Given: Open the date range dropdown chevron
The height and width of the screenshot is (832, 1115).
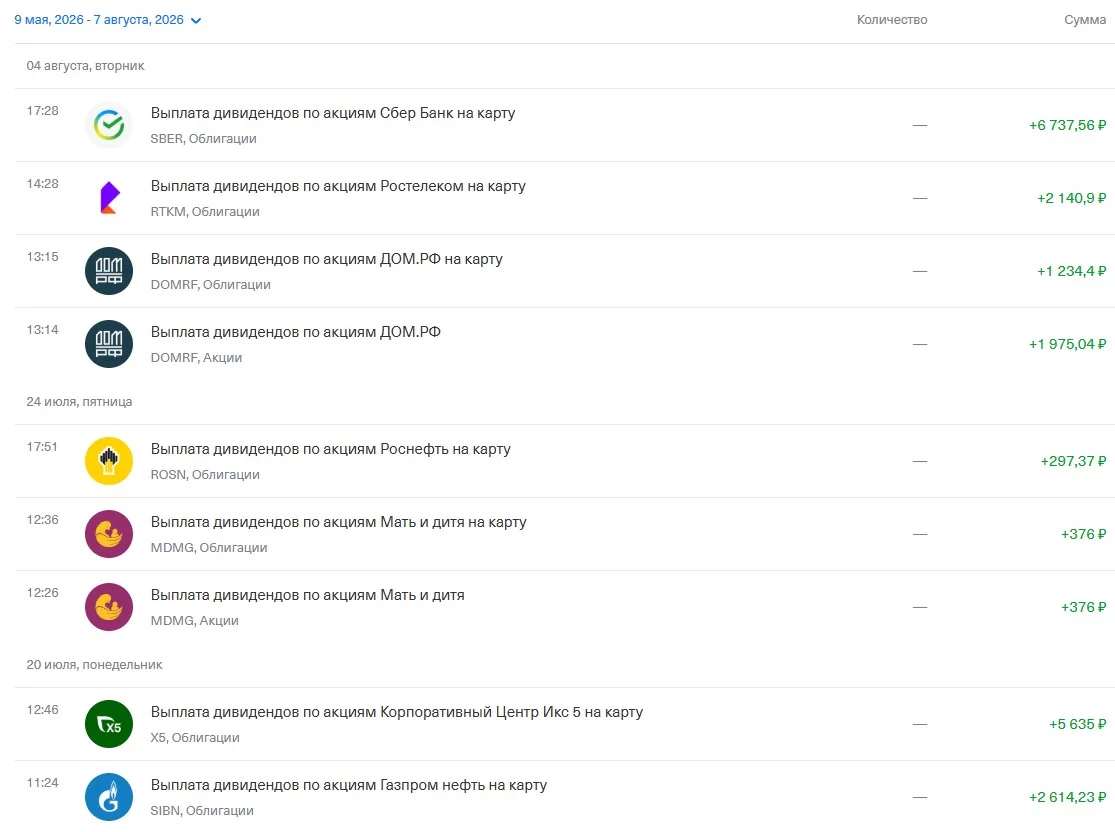Looking at the screenshot, I should tap(196, 21).
